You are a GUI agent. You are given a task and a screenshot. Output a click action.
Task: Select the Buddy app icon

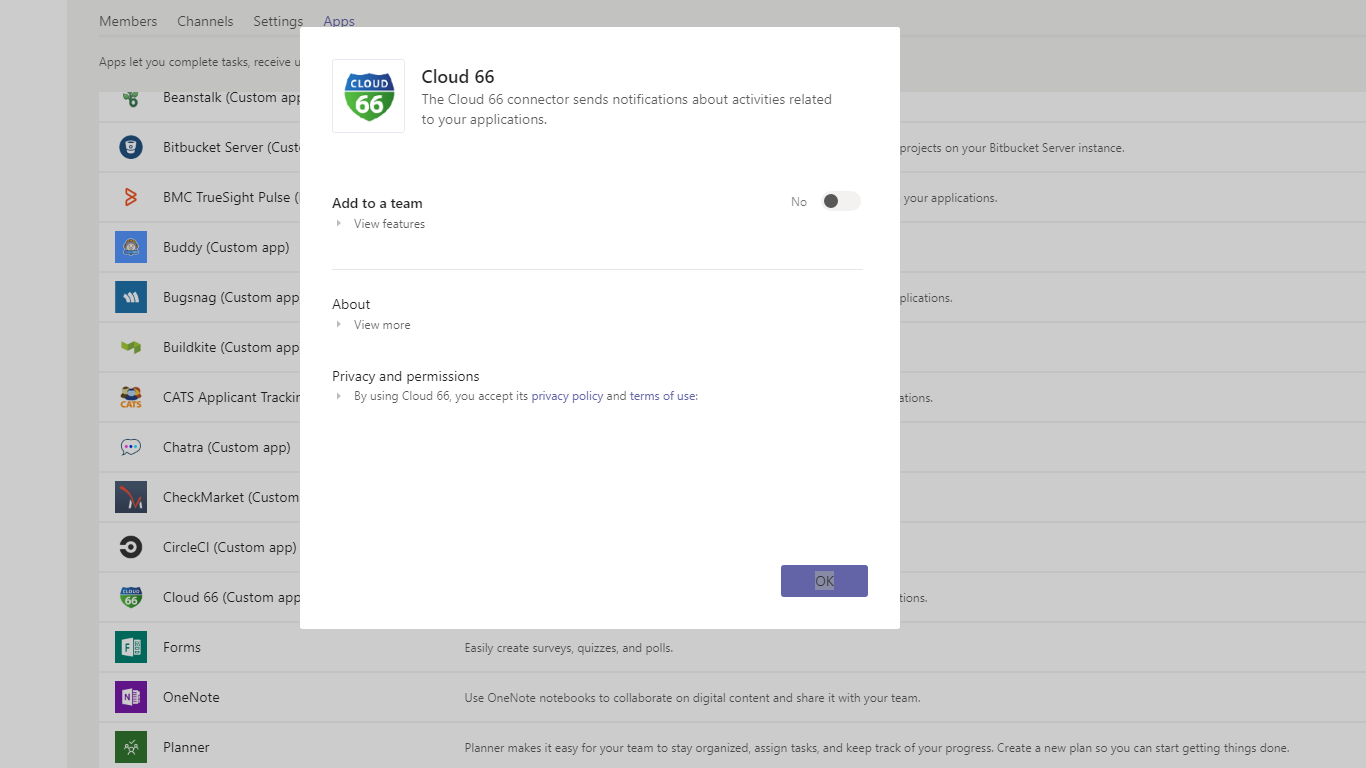131,247
